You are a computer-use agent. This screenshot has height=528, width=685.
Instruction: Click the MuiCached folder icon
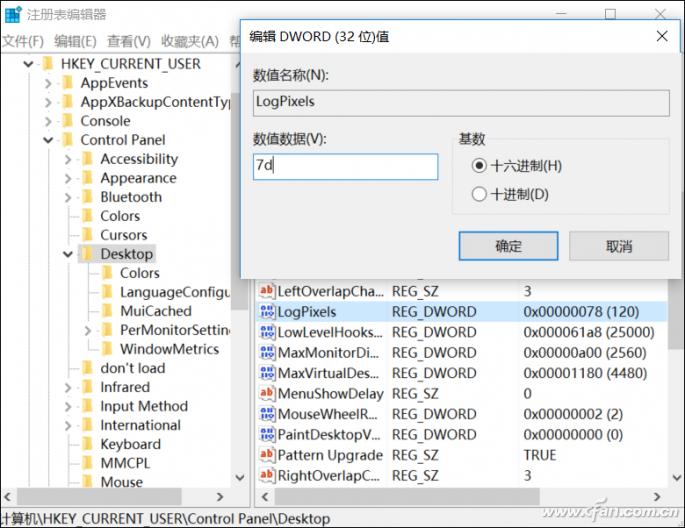[107, 311]
